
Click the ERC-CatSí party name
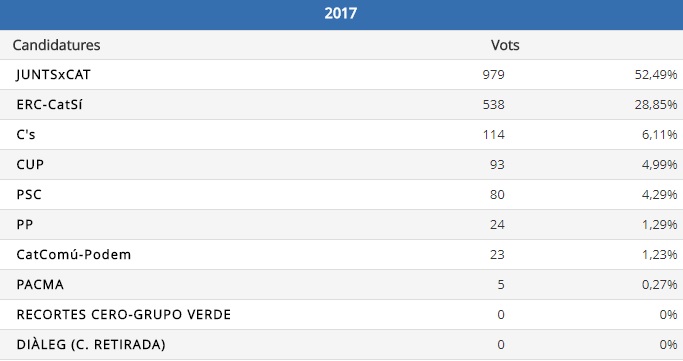click(49, 105)
